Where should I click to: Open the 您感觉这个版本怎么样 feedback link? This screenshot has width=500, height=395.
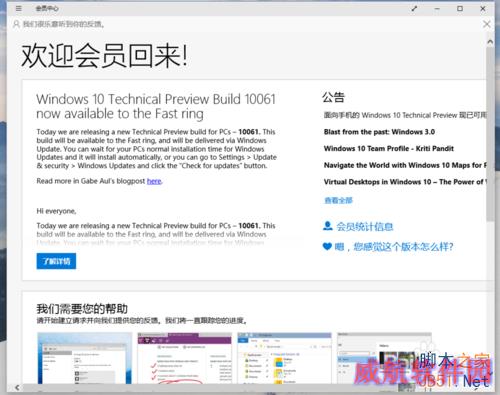(x=394, y=247)
